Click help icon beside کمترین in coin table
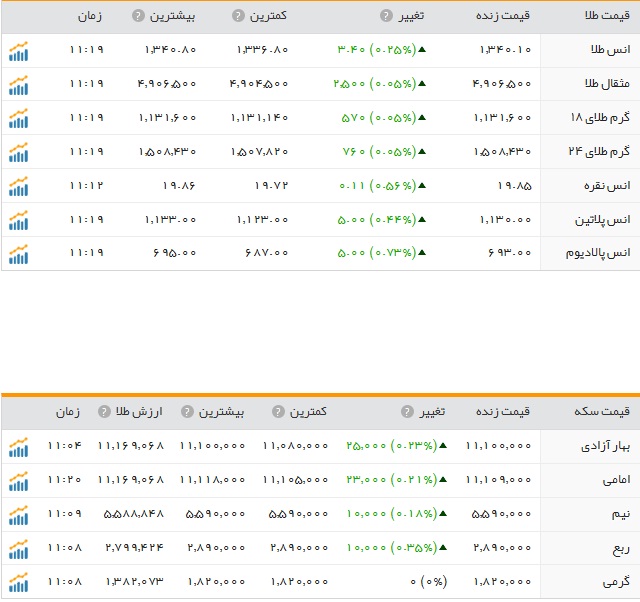 click(x=278, y=411)
